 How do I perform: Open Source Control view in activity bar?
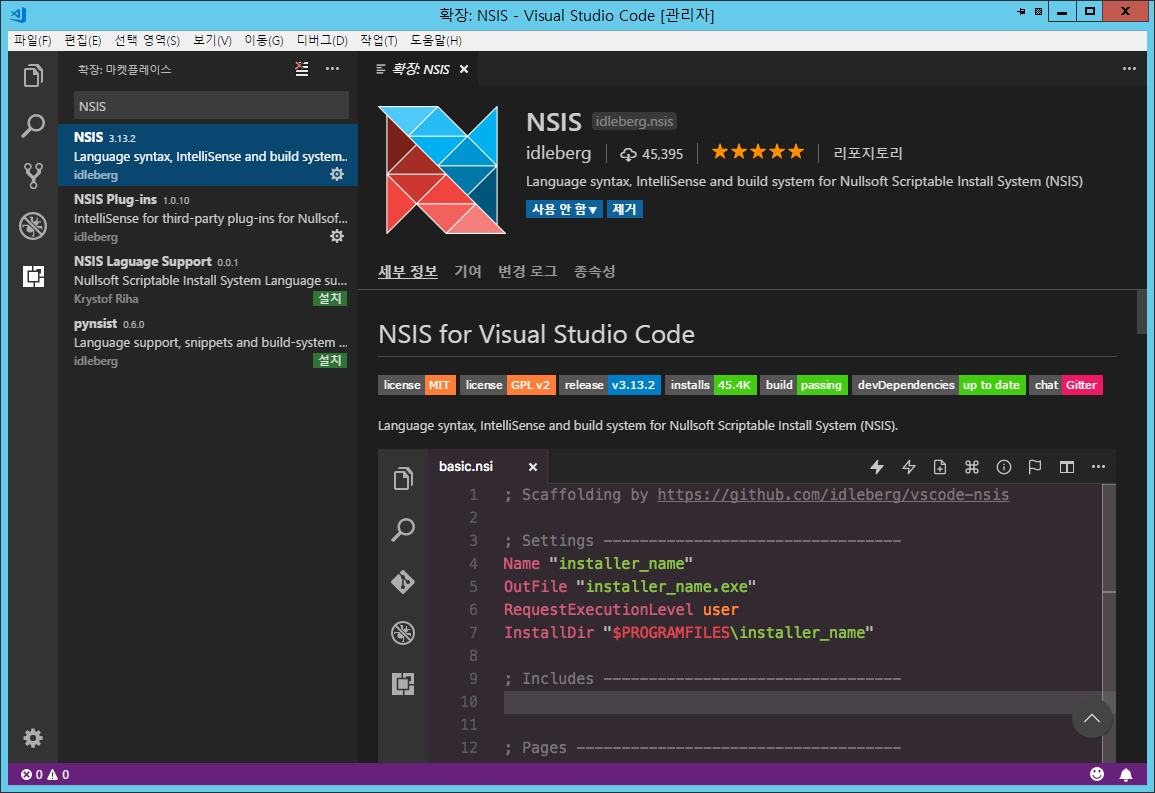click(33, 176)
